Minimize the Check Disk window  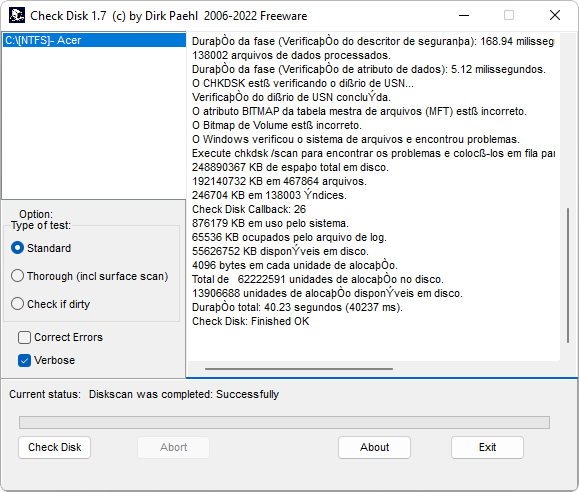coord(464,16)
